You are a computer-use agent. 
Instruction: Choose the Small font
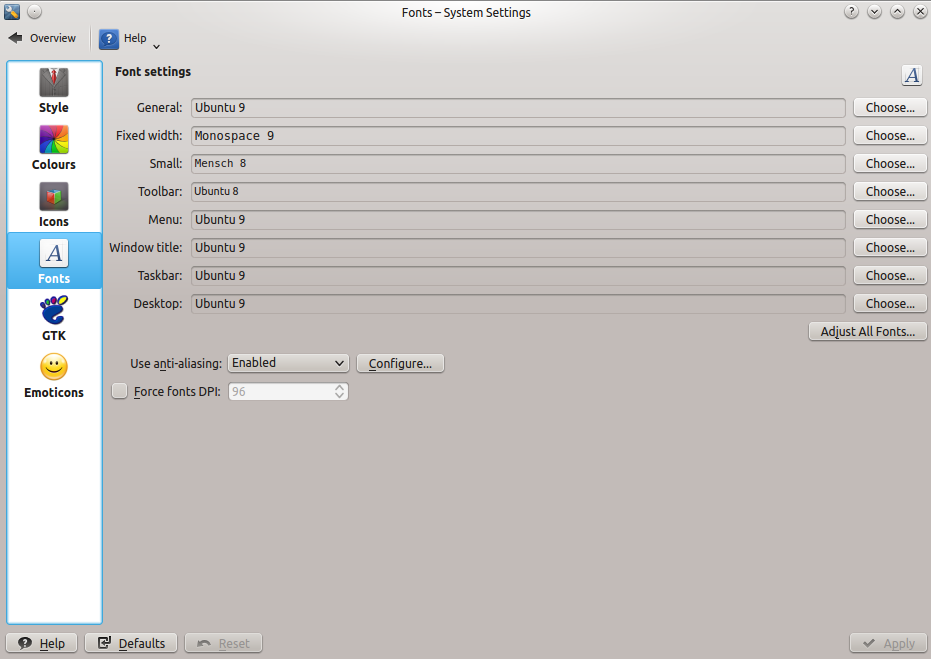click(x=889, y=163)
